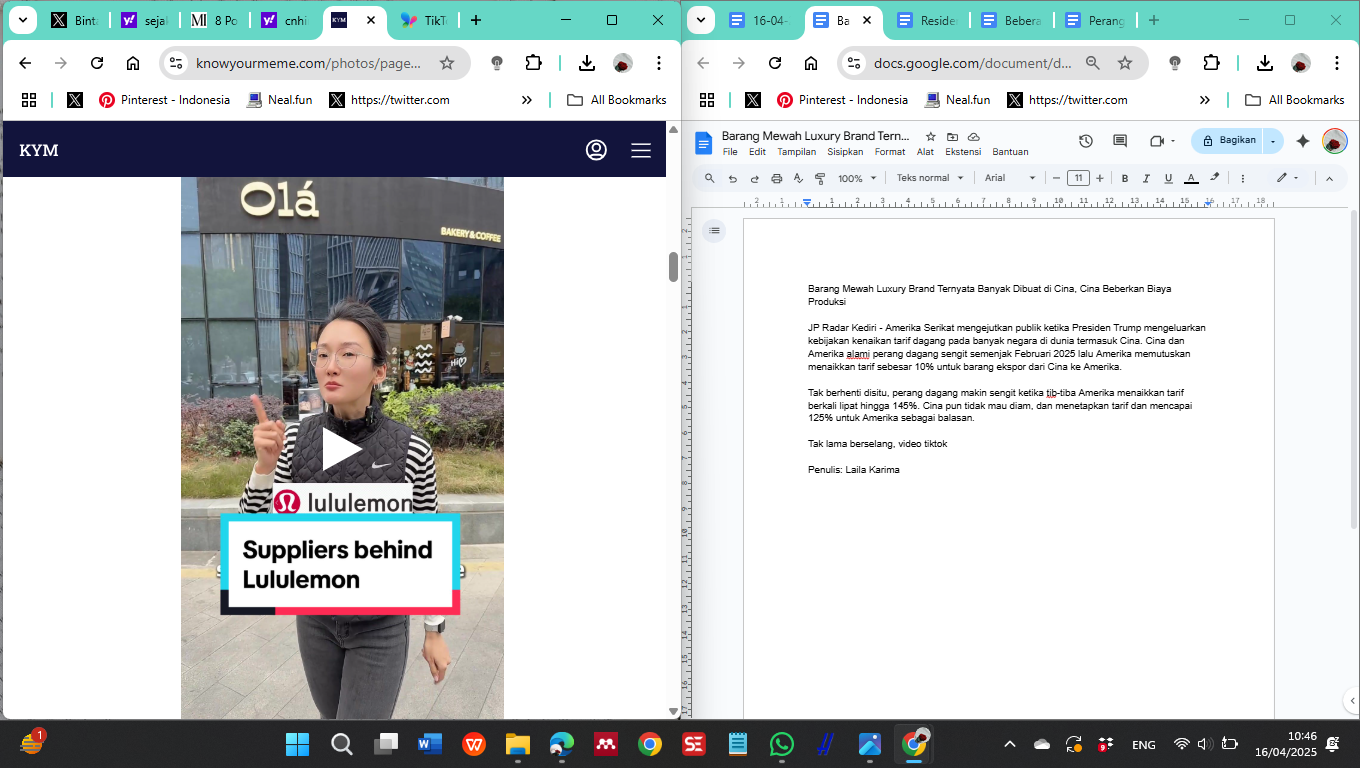
Task: Expand hidden bookmarks chevron in KYM window
Action: pos(527,100)
